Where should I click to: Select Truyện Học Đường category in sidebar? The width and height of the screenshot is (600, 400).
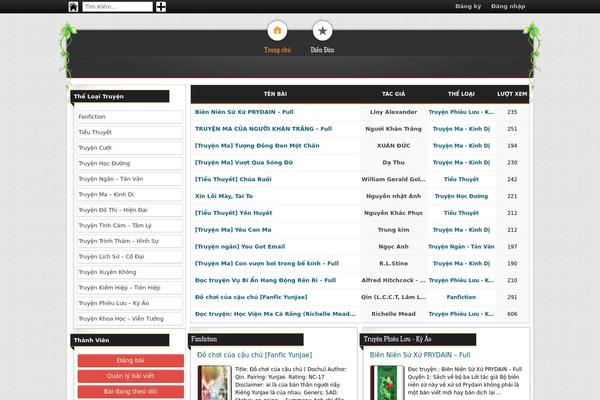[129, 163]
